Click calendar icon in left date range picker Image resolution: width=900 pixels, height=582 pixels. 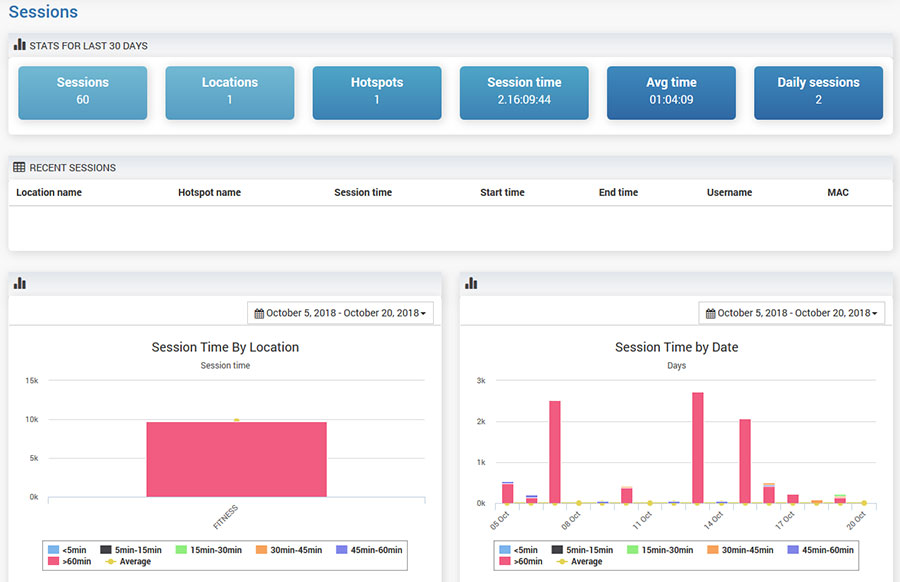point(259,314)
